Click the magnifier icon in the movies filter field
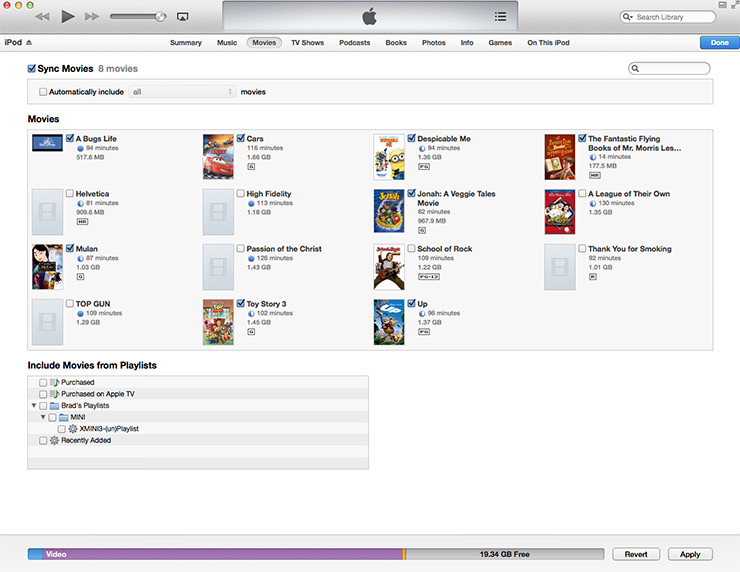740x572 pixels. coord(635,68)
